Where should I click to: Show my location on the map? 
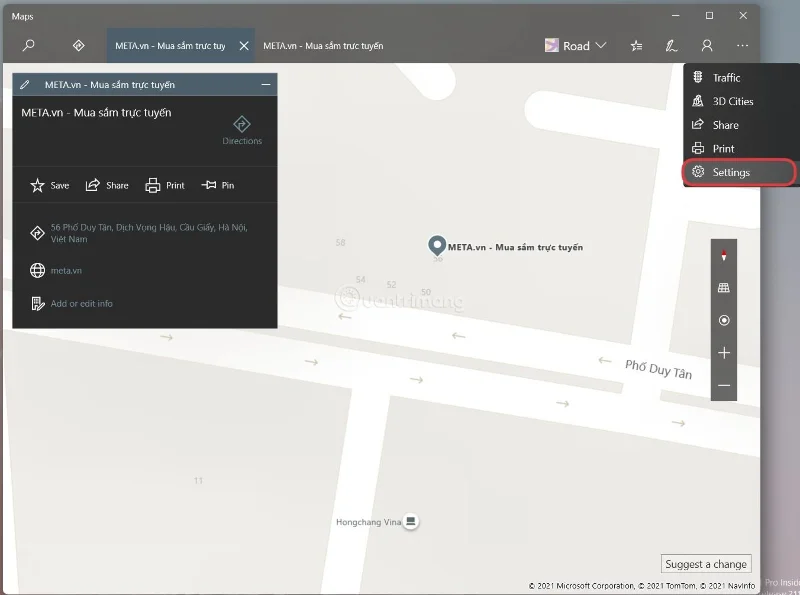click(723, 320)
